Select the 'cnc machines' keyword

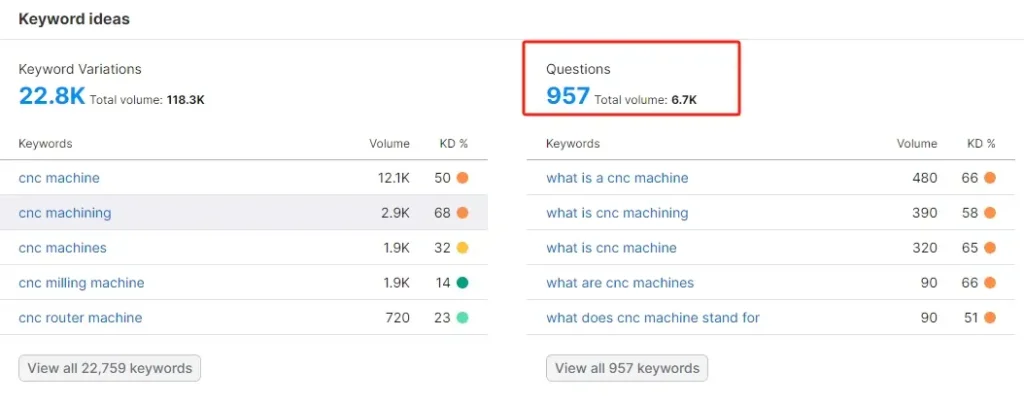pyautogui.click(x=63, y=248)
